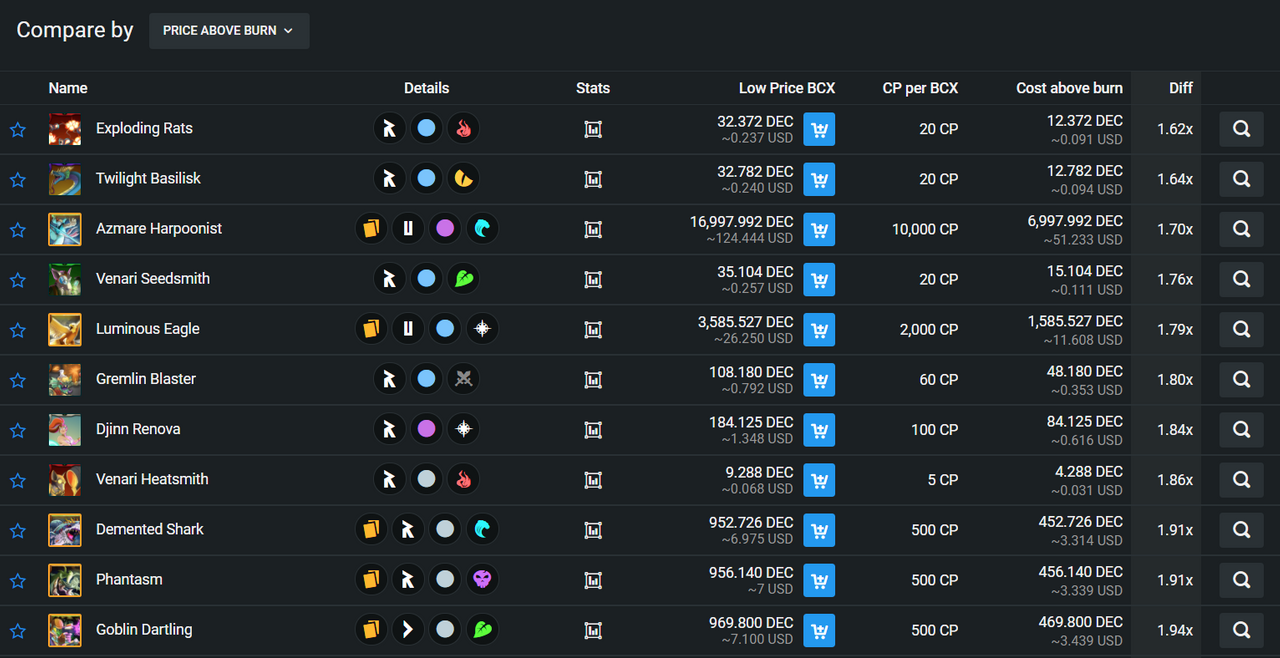The image size is (1280, 658).
Task: Click the Luminous Eagle card thumbnail
Action: tap(65, 329)
